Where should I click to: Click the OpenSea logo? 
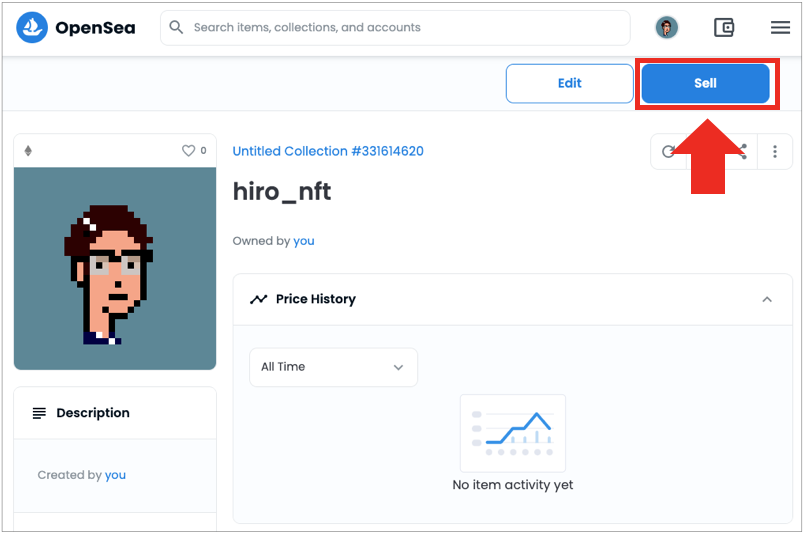[x=32, y=27]
